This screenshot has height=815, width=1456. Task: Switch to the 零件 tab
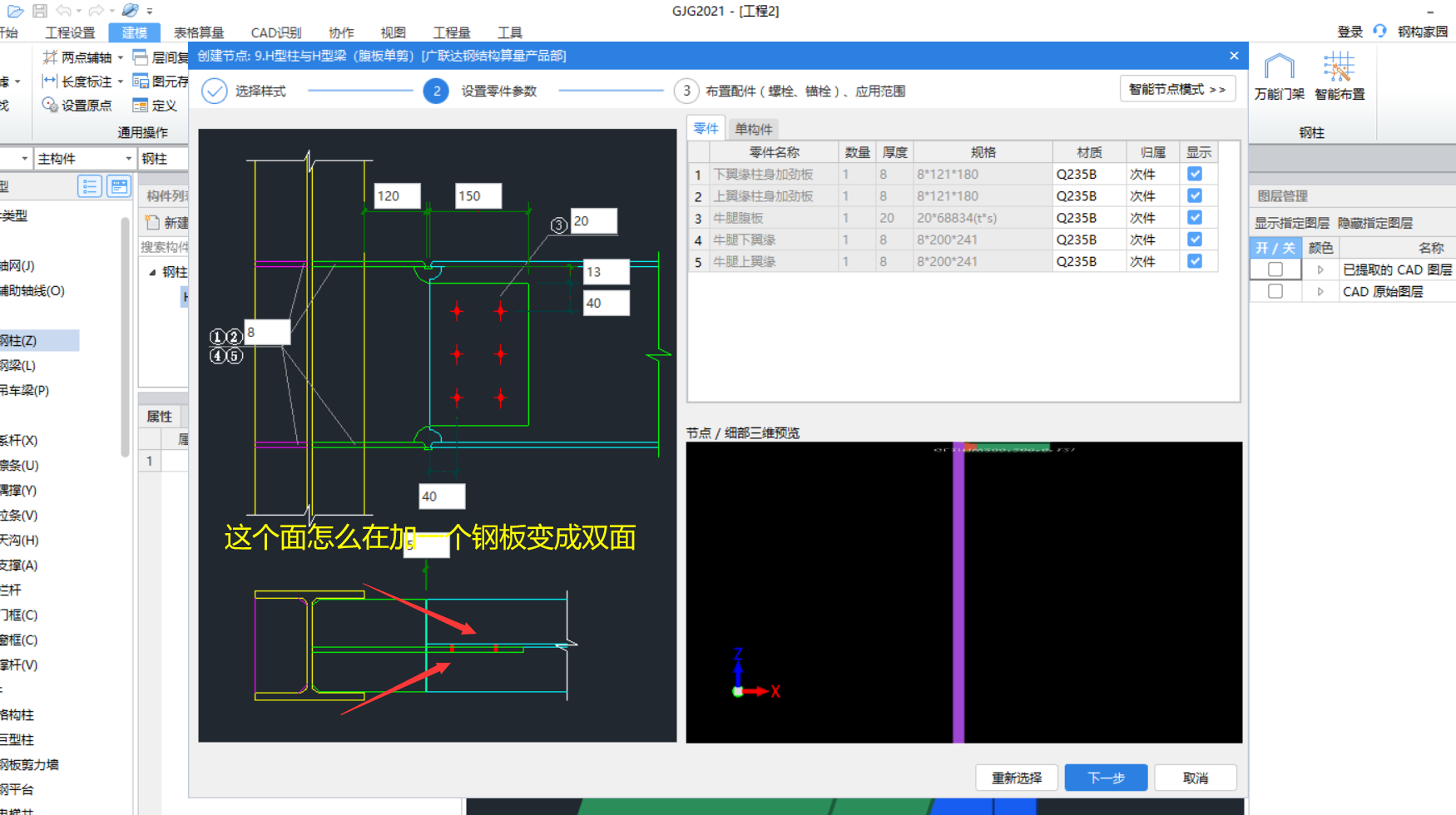(706, 128)
